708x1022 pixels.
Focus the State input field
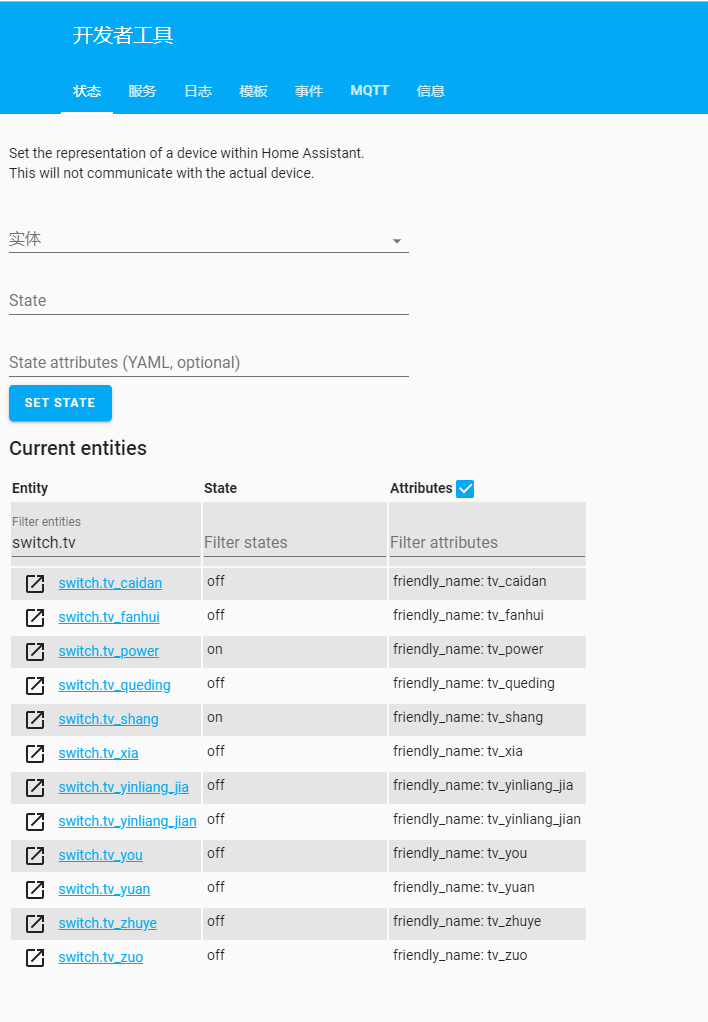point(209,300)
